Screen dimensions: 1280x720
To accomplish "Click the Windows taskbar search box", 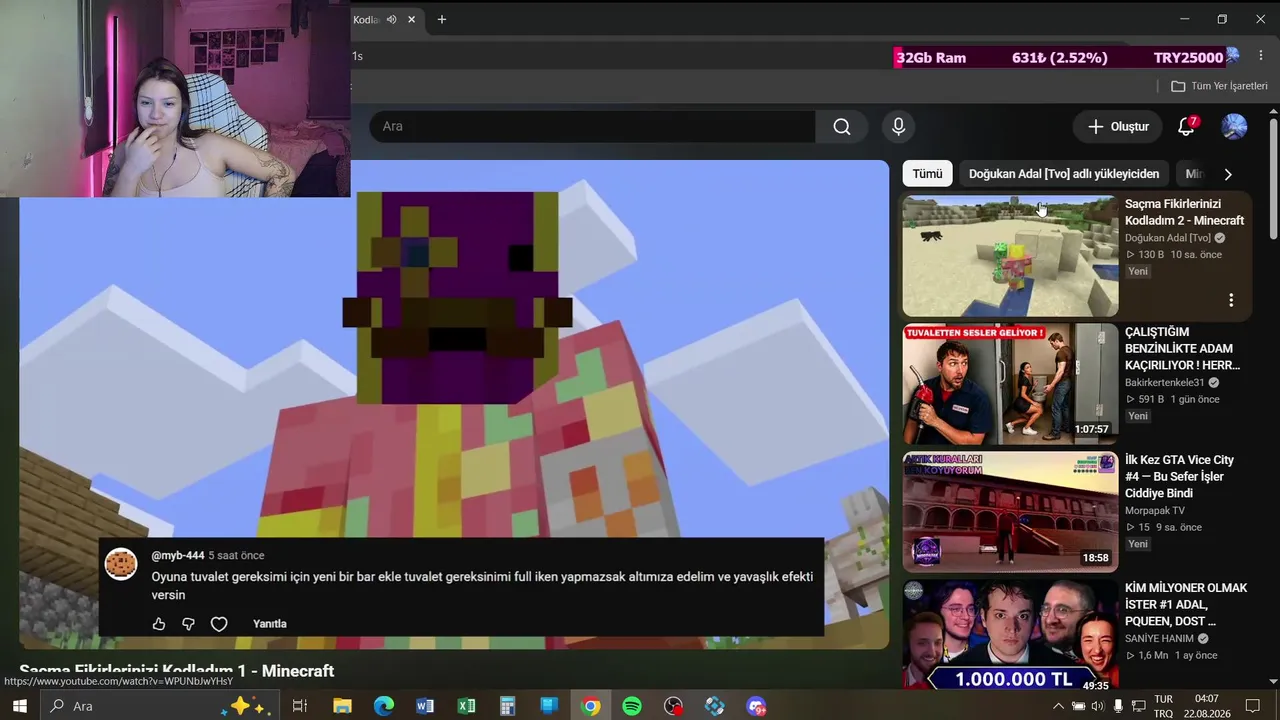I will click(x=160, y=706).
